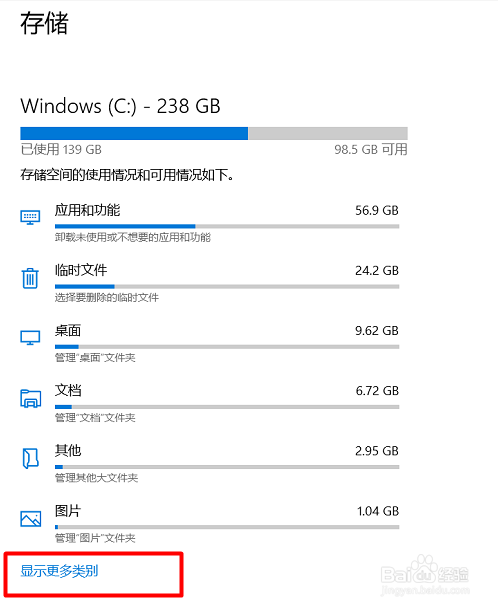The height and width of the screenshot is (608, 498).
Task: Click 管理其他大文件夹 description text
Action: [96, 478]
